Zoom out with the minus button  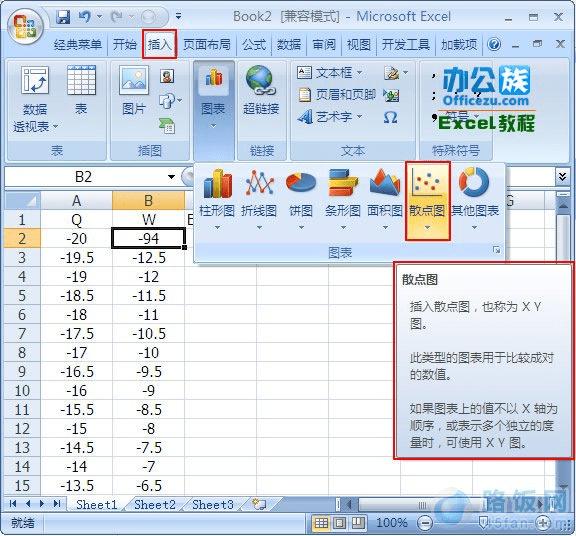pyautogui.click(x=425, y=523)
